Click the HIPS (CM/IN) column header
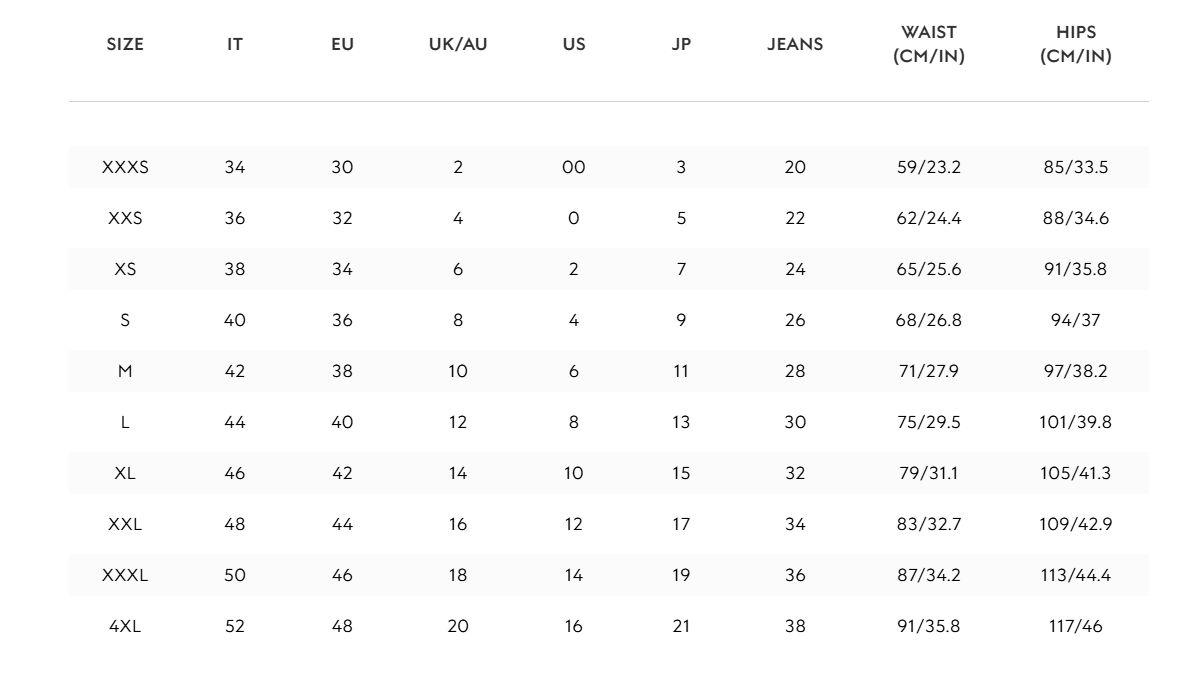Viewport: 1203px width, 690px height. click(x=1076, y=45)
